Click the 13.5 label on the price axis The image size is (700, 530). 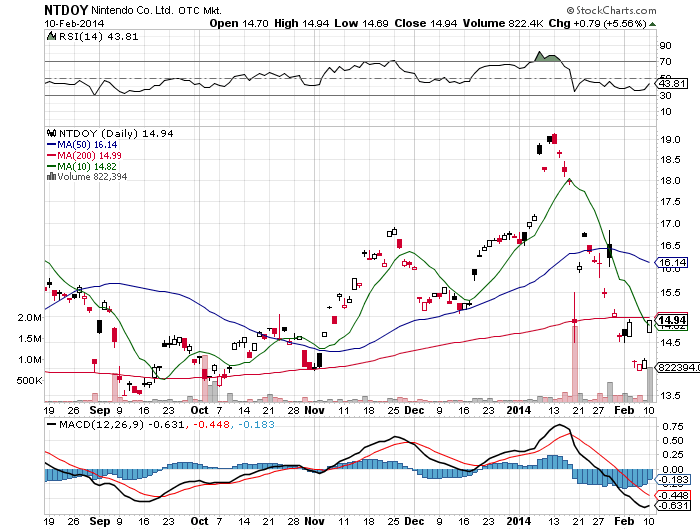click(x=670, y=396)
